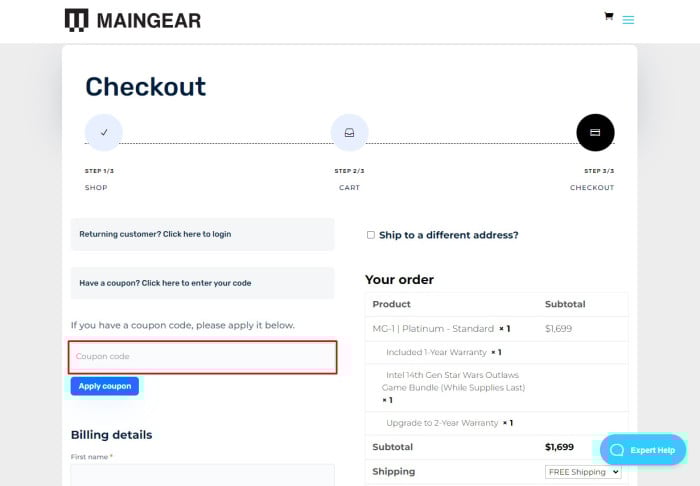Click the Step 1 Shop checkmark circle
The width and height of the screenshot is (700, 486).
coord(103,132)
